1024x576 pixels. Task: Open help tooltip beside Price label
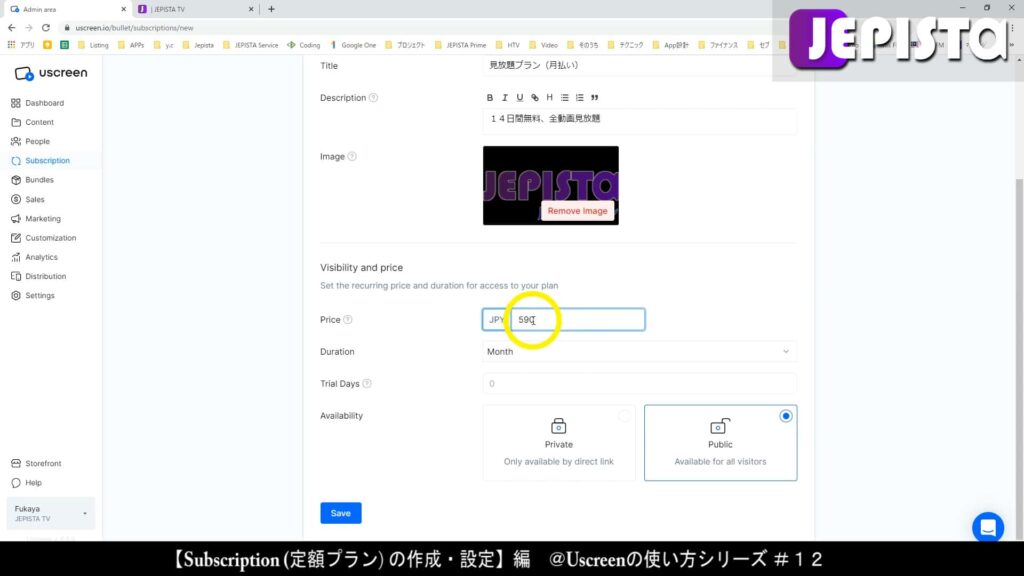(348, 319)
